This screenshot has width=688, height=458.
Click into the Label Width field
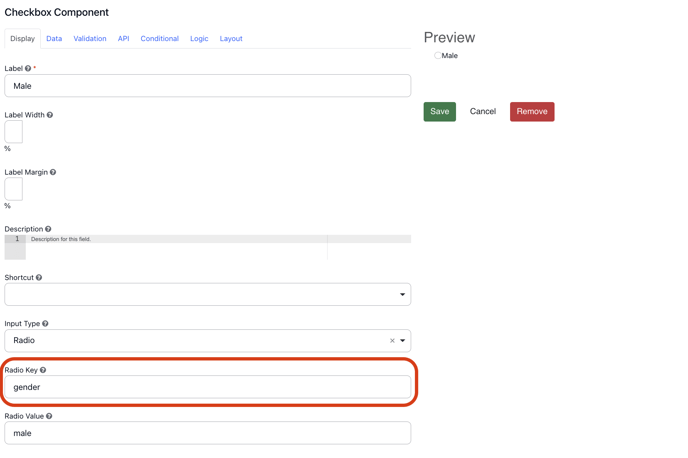pyautogui.click(x=14, y=132)
